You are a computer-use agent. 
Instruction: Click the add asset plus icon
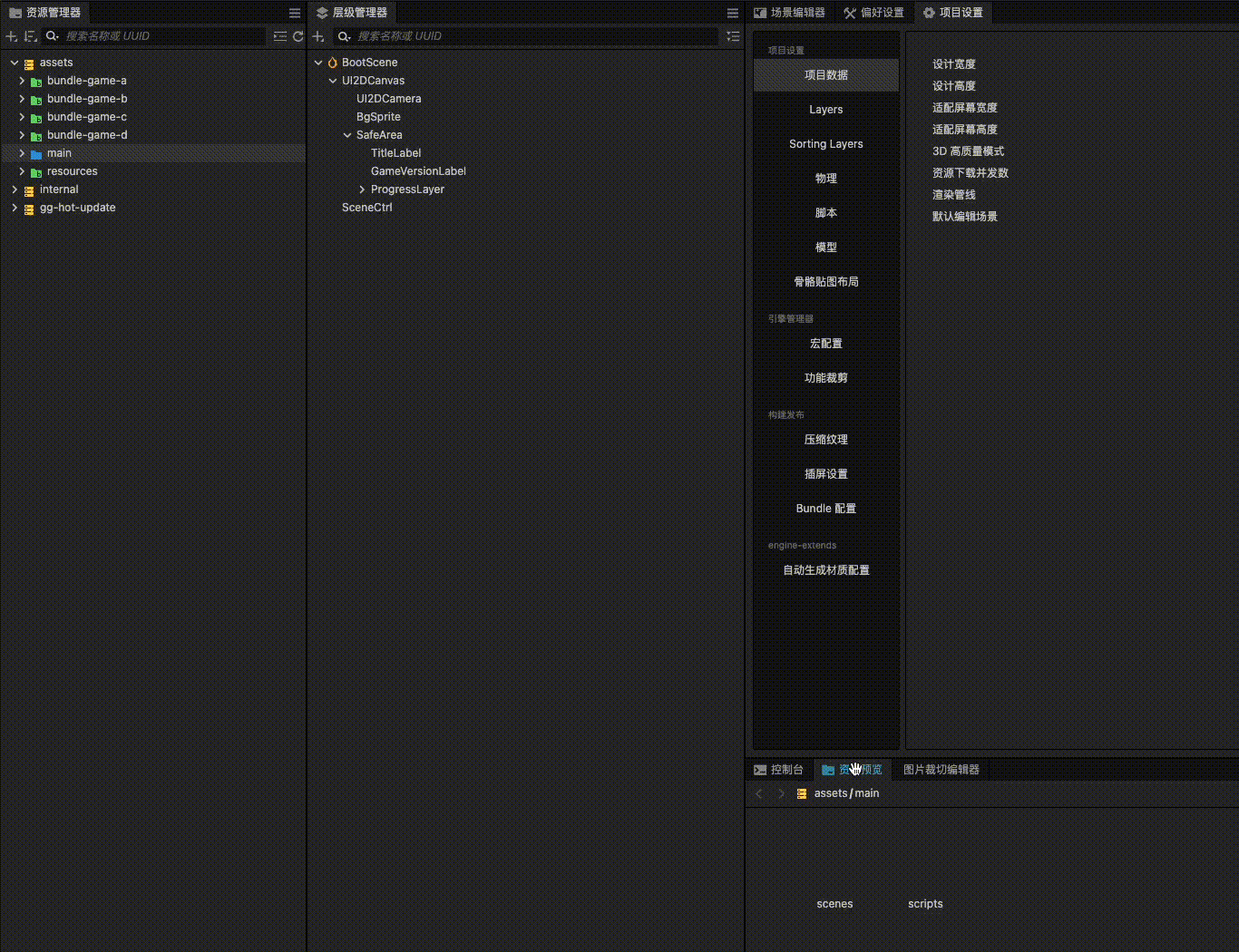tap(12, 36)
